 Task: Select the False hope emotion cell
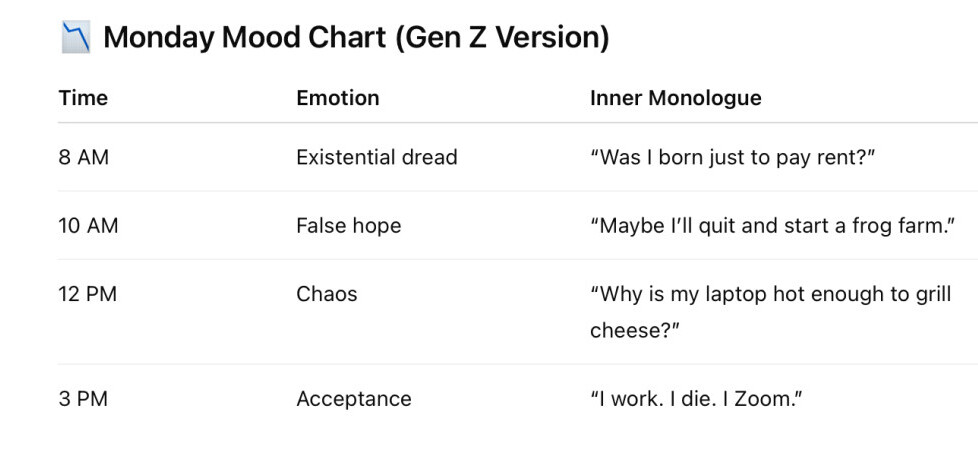348,226
